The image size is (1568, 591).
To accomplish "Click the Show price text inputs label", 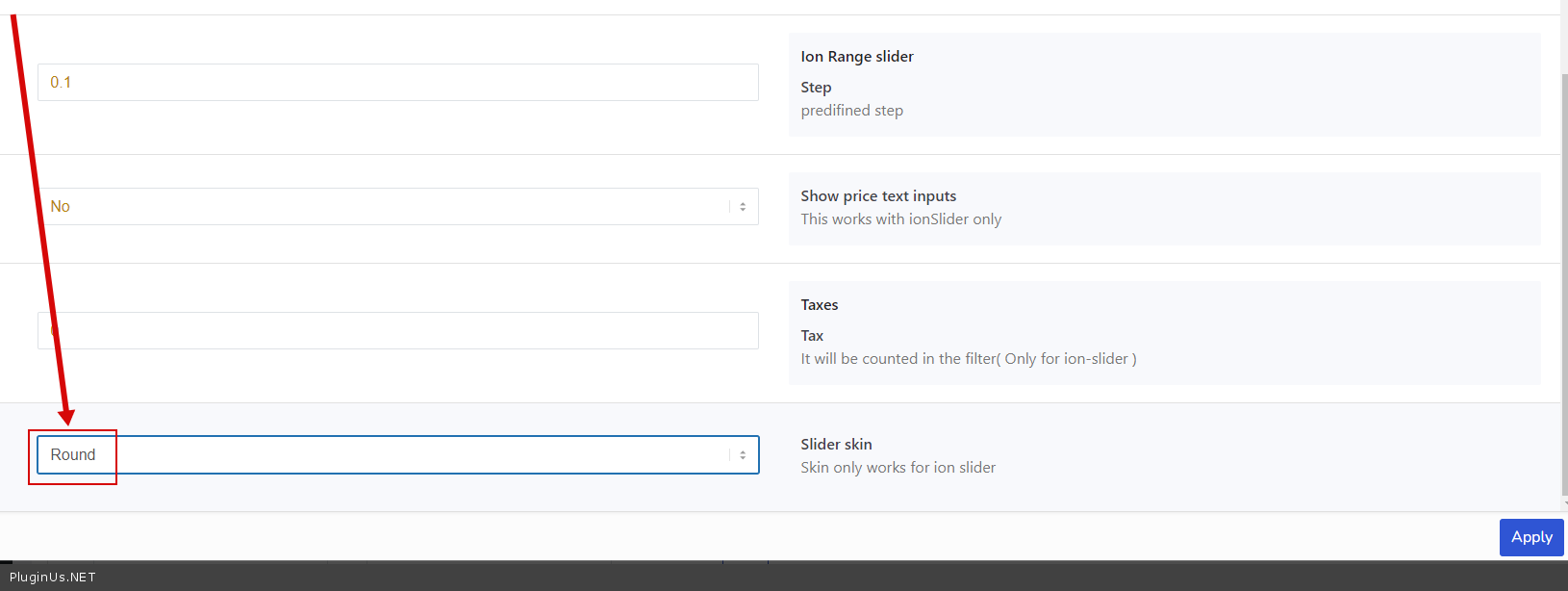I will pyautogui.click(x=878, y=196).
